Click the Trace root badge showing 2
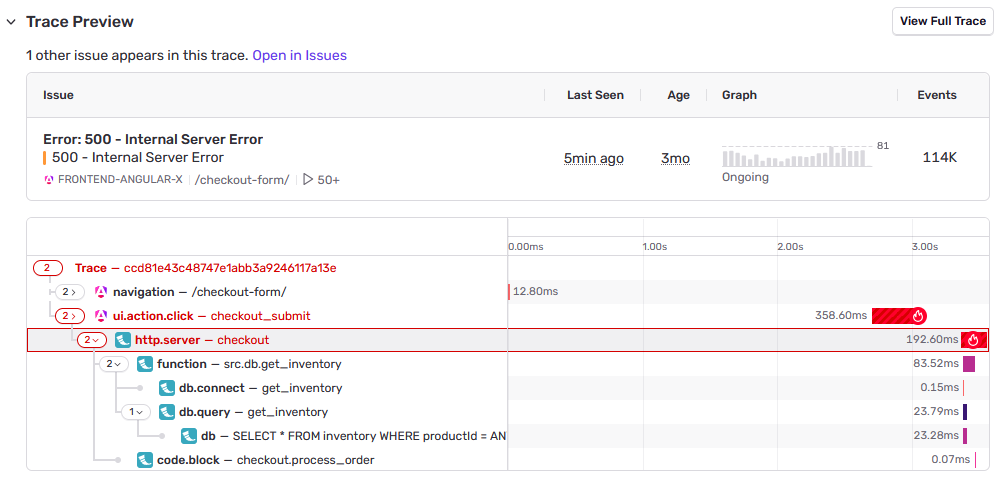The width and height of the screenshot is (1000, 481). pos(48,268)
